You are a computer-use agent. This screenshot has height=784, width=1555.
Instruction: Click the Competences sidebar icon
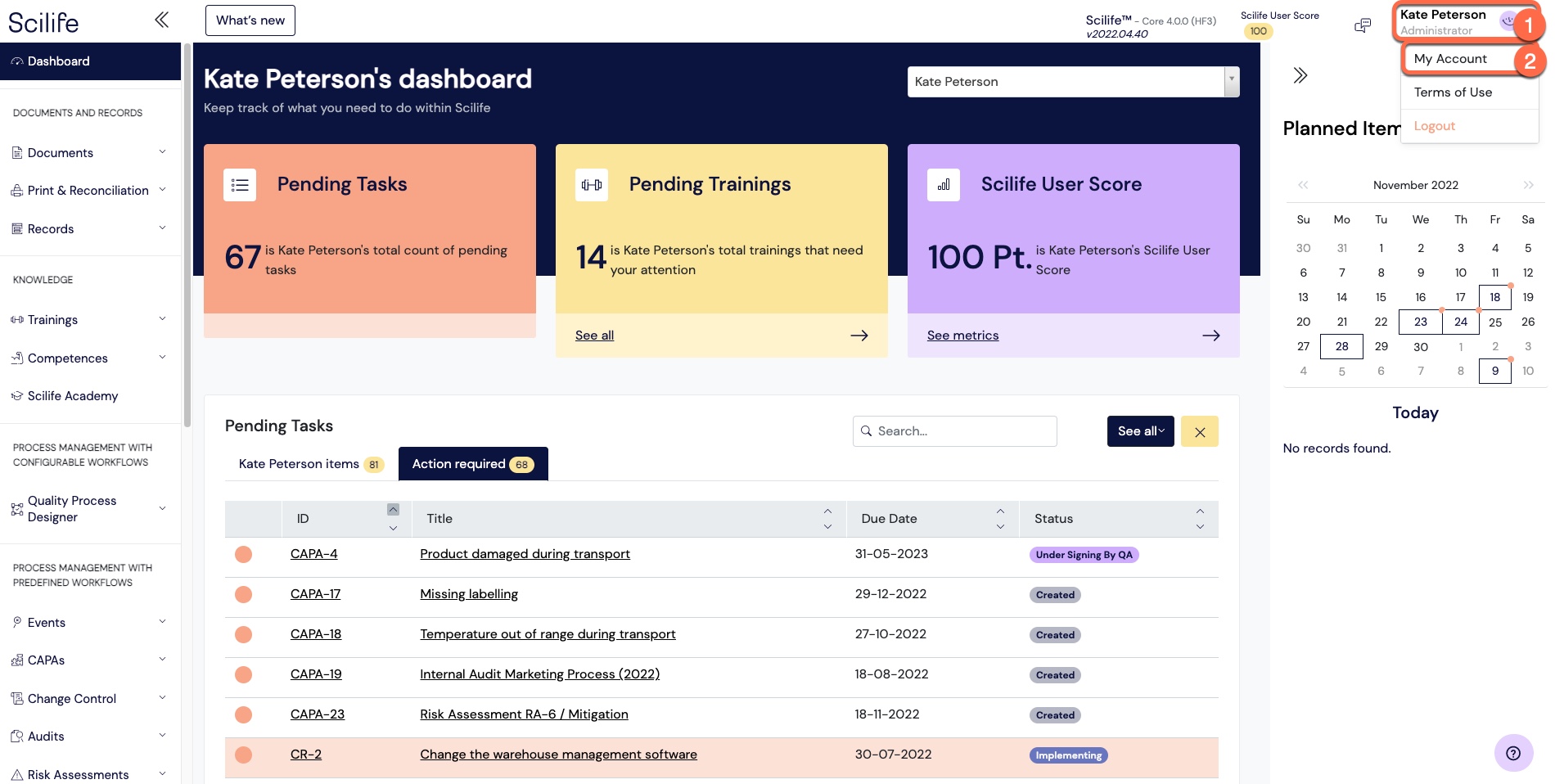(17, 358)
